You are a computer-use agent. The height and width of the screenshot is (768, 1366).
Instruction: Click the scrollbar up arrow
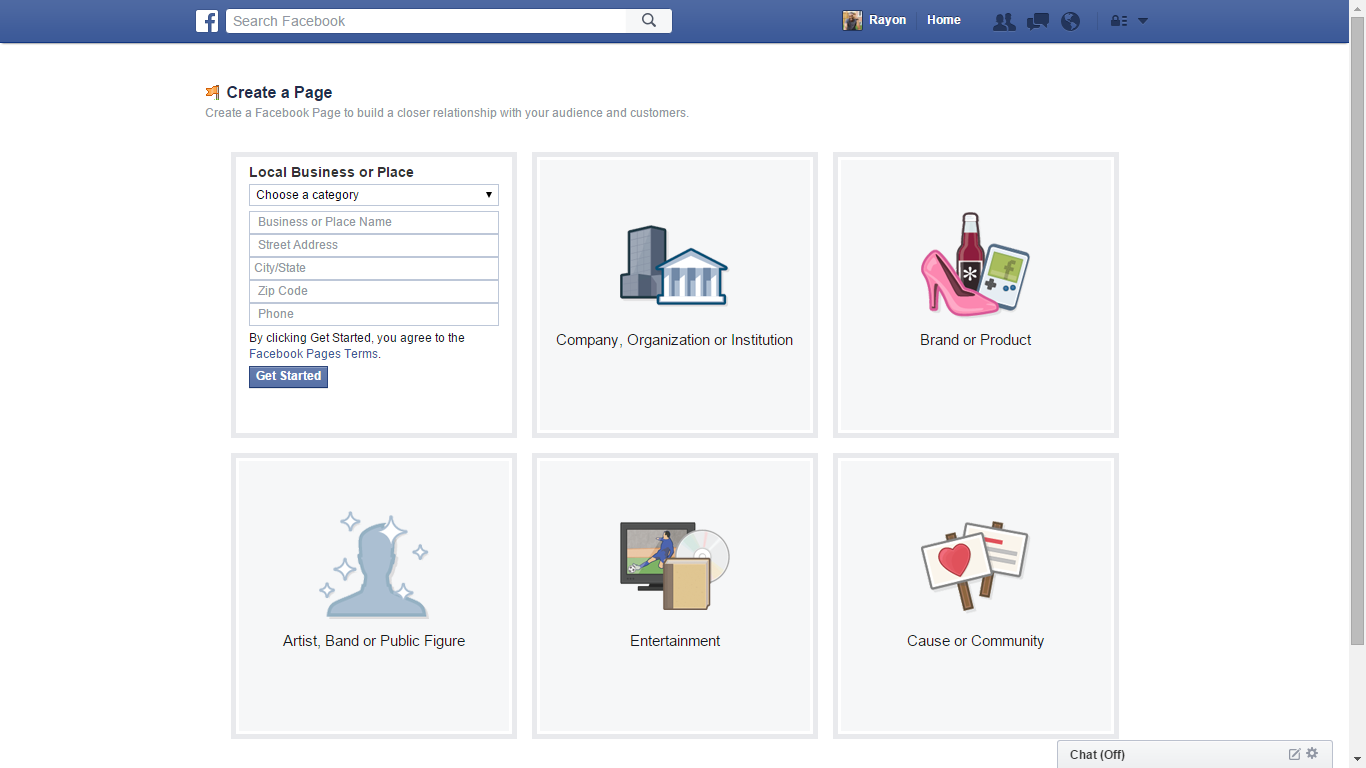(1357, 8)
